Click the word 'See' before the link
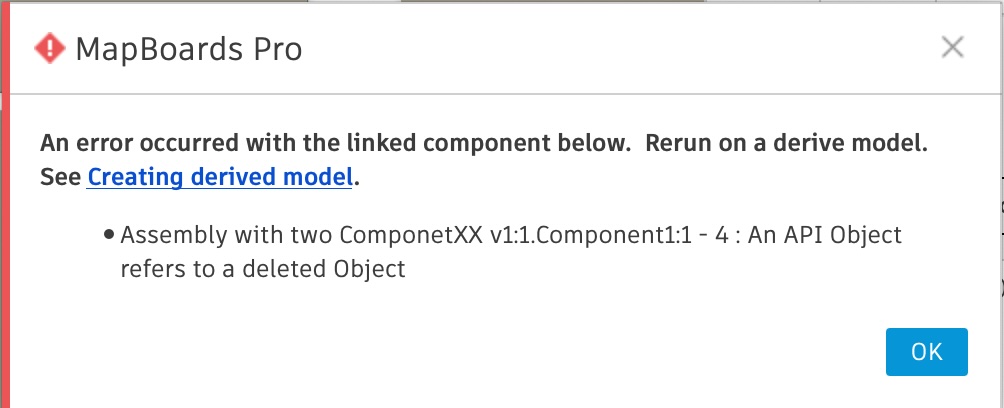Screen dimensions: 1004x408 click(x=61, y=178)
